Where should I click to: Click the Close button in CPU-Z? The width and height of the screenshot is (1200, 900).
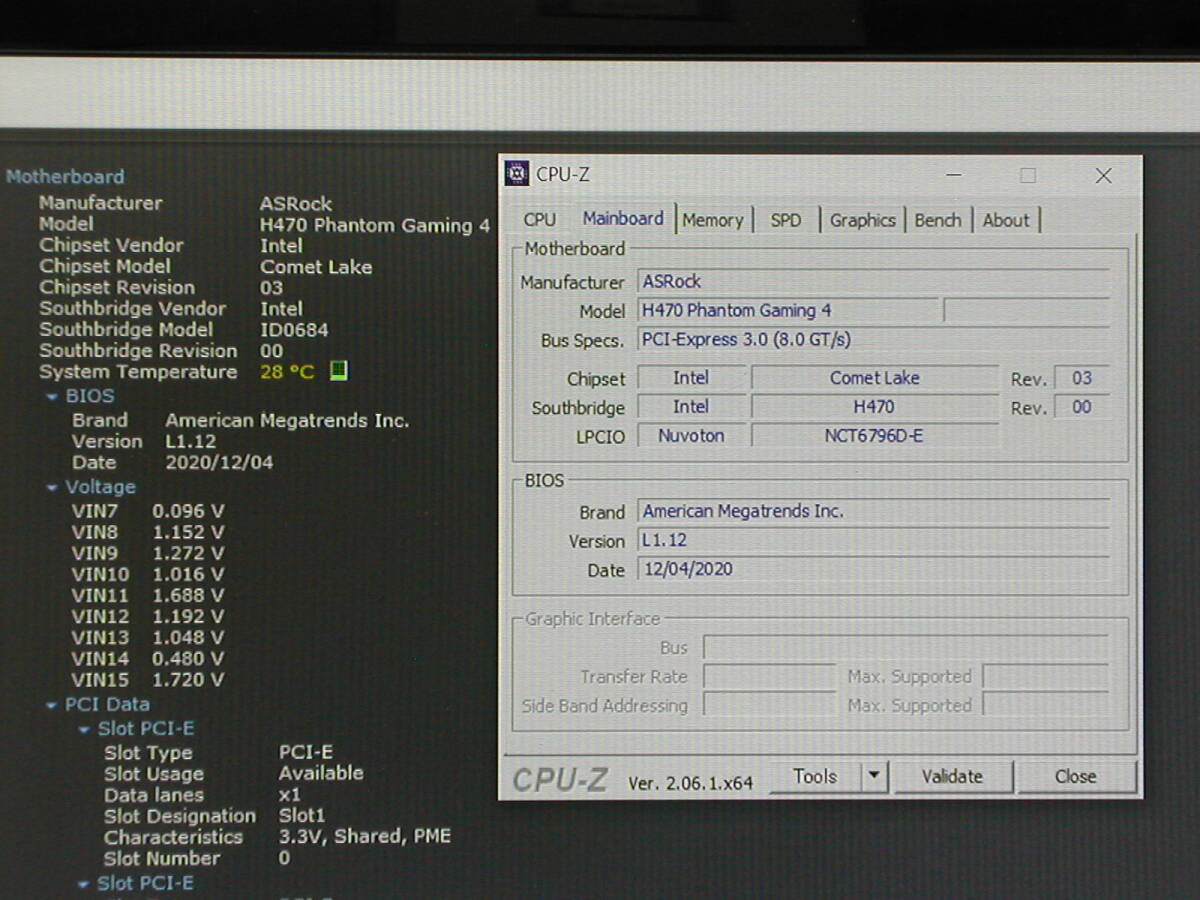point(1075,776)
